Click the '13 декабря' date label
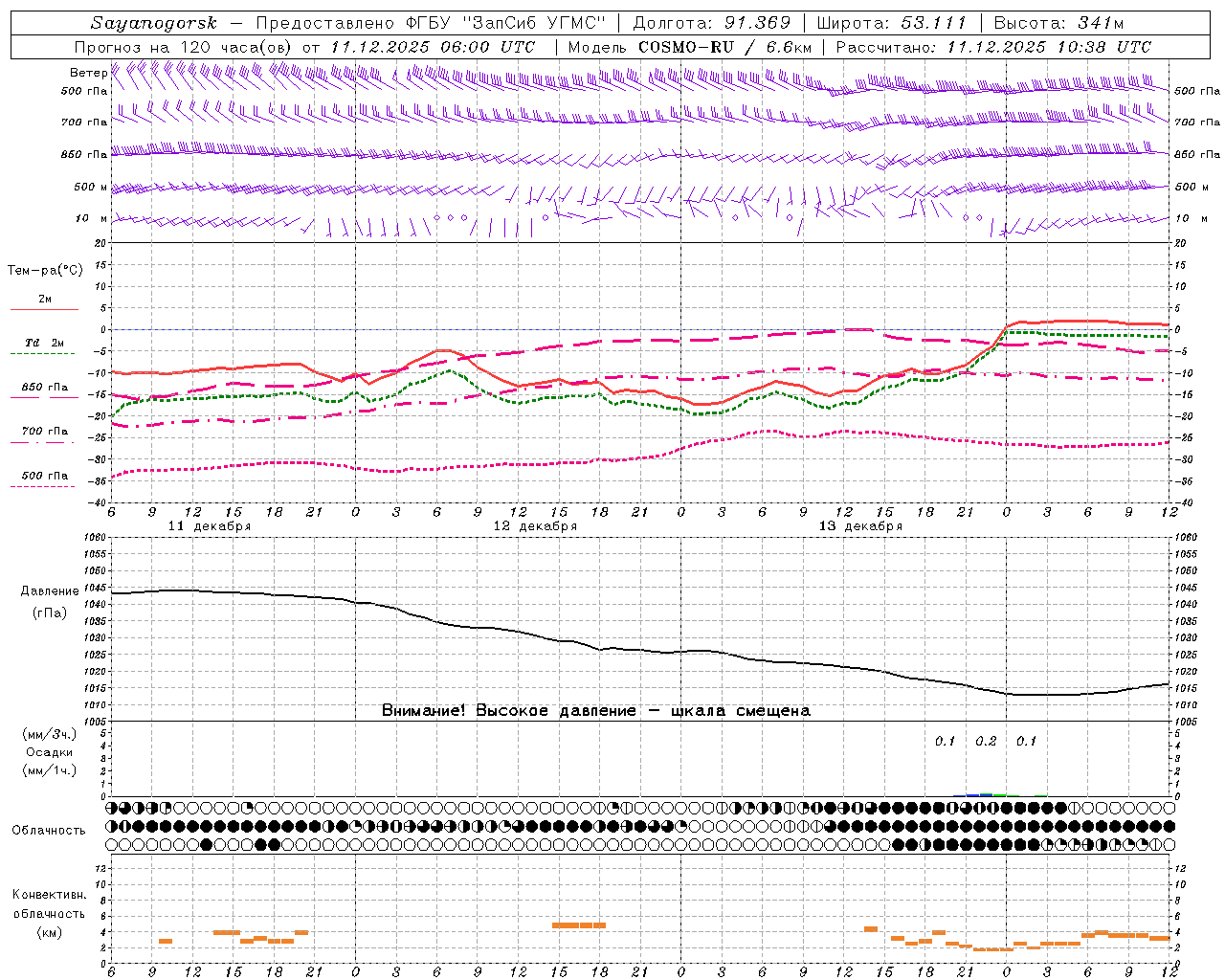This screenshot has height=980, width=1225. coord(860,526)
